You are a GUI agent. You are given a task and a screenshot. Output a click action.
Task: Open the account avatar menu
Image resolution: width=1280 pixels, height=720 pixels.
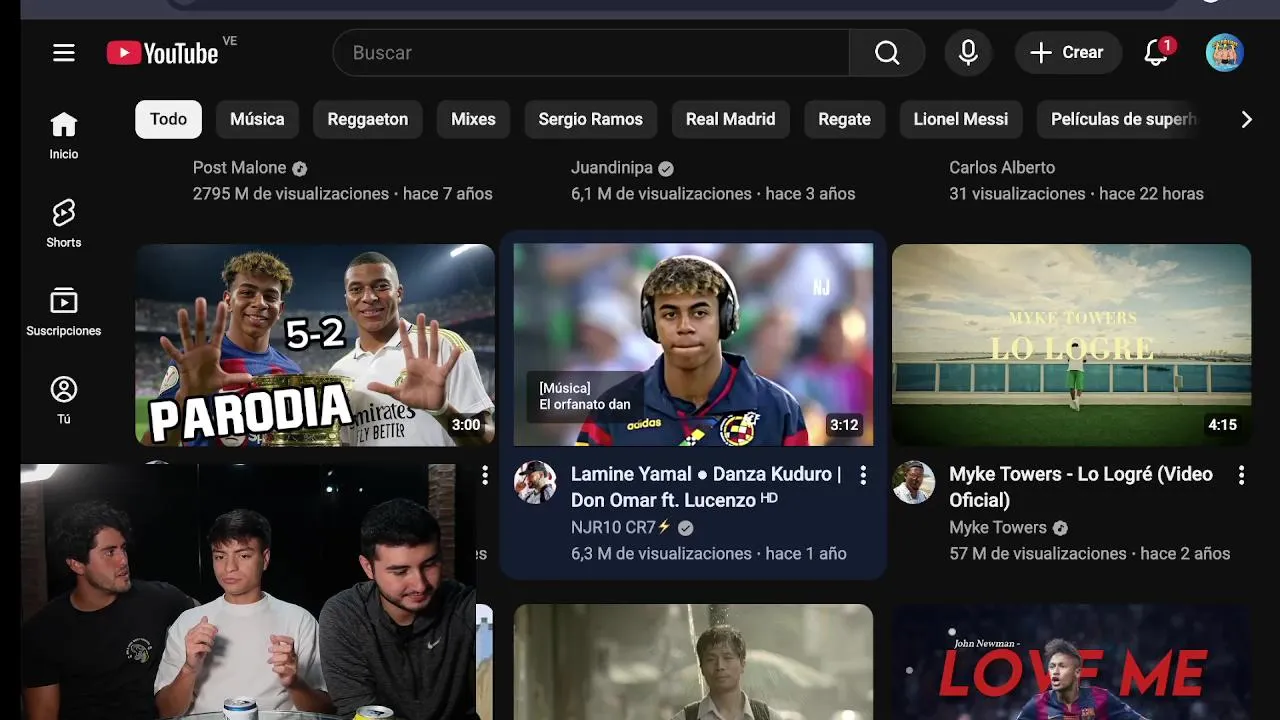(x=1225, y=53)
